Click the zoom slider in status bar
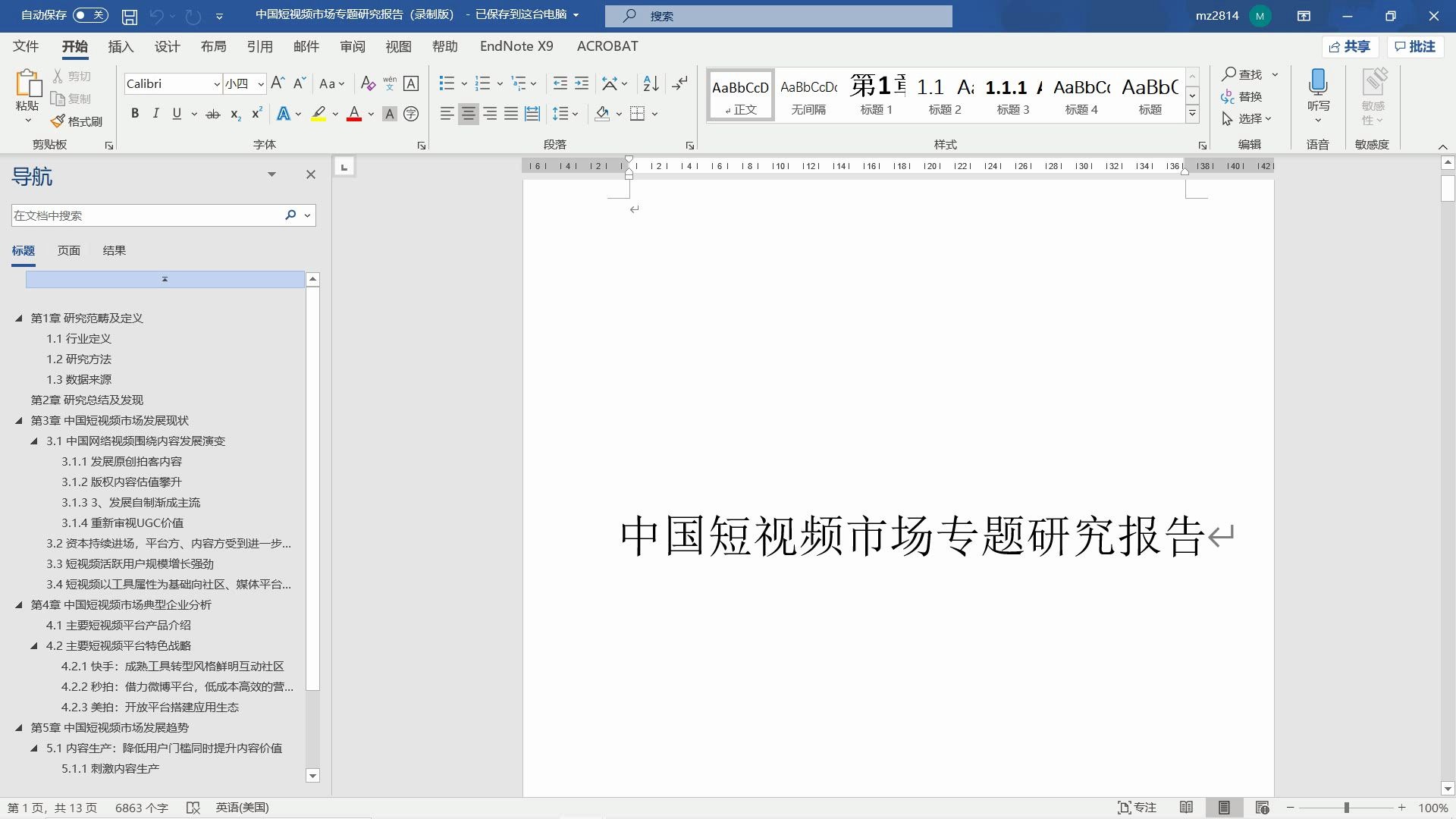The width and height of the screenshot is (1456, 819). tap(1346, 808)
